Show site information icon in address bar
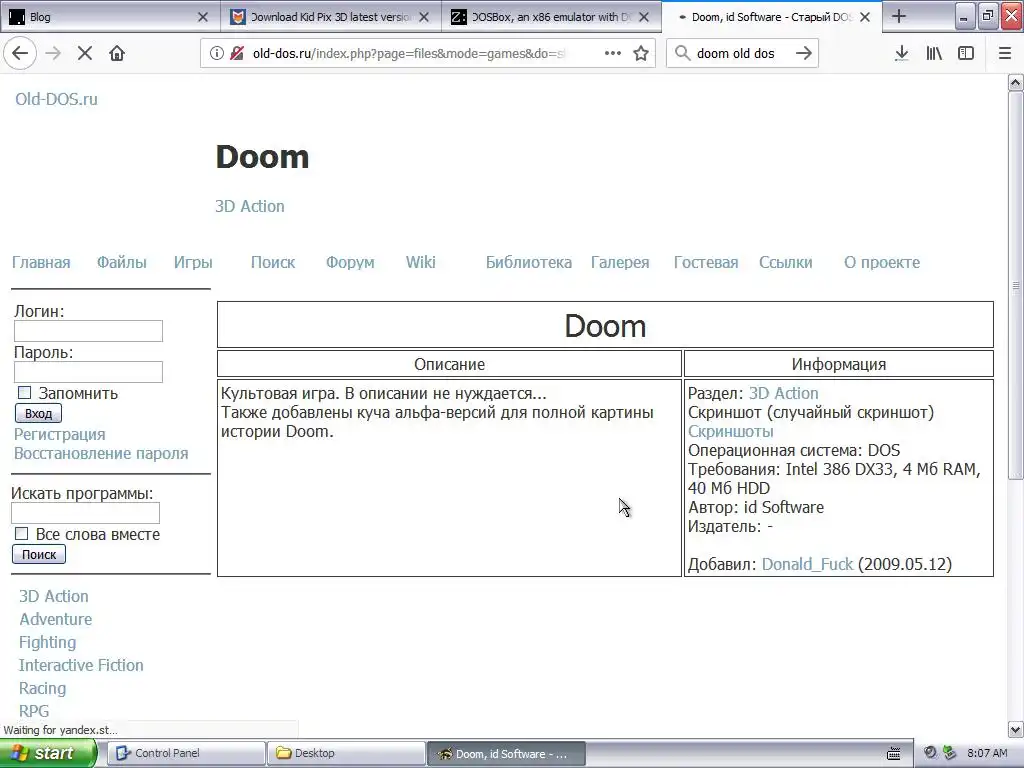The height and width of the screenshot is (768, 1024). 217,54
